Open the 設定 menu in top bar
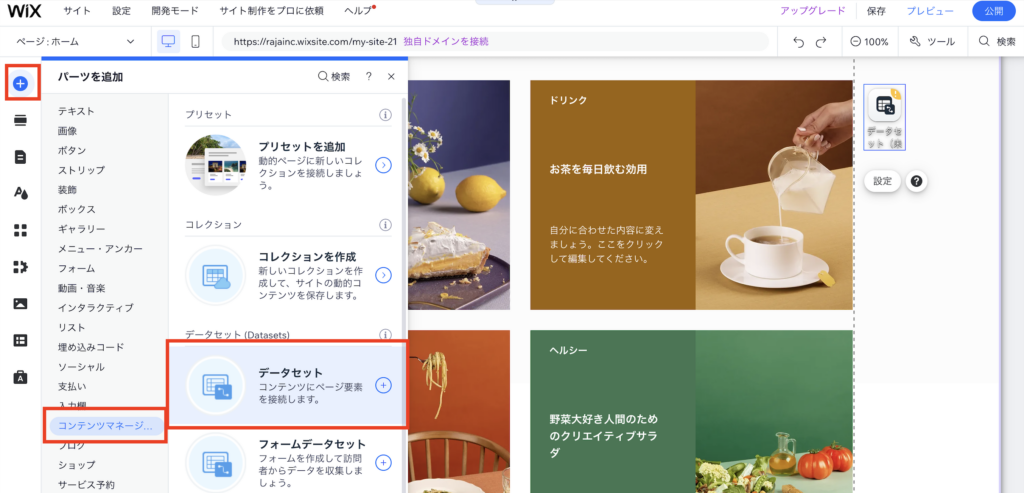This screenshot has height=493, width=1024. [121, 11]
